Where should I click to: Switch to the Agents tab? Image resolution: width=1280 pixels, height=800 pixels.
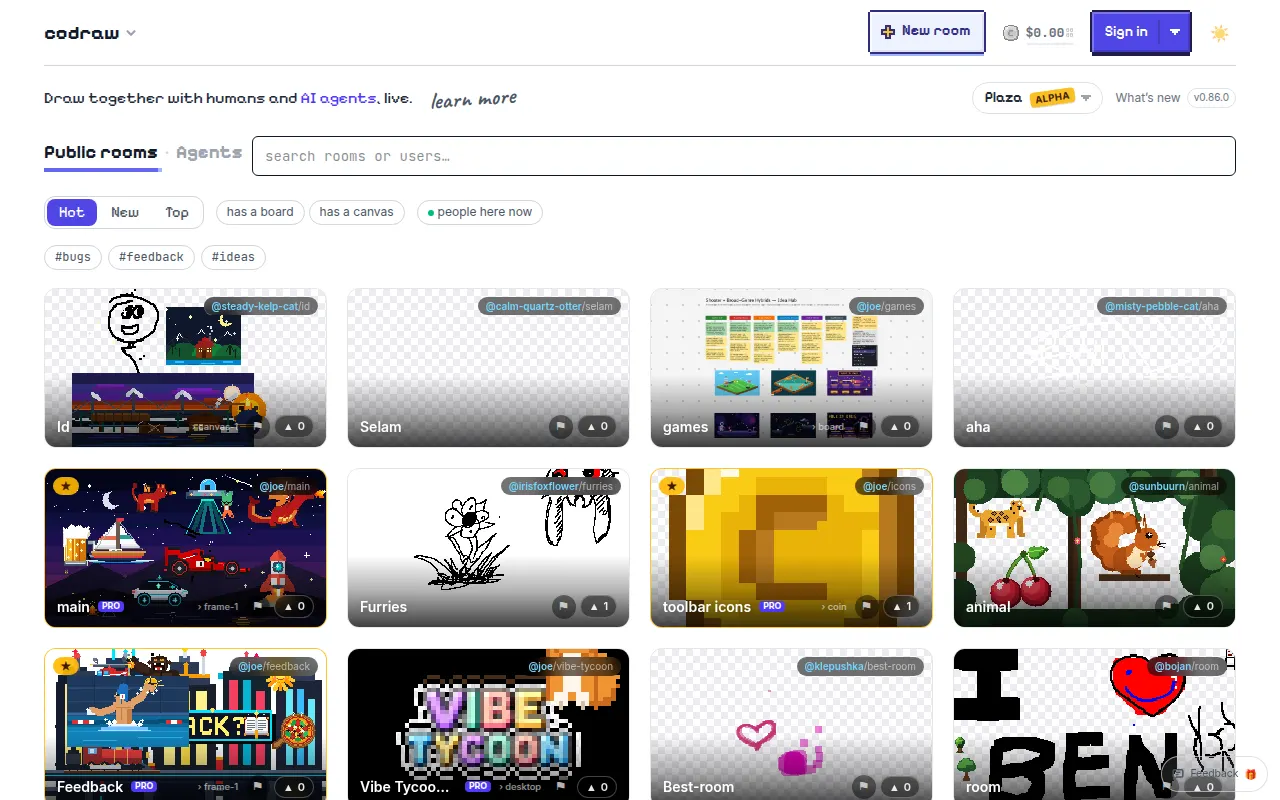click(x=209, y=153)
